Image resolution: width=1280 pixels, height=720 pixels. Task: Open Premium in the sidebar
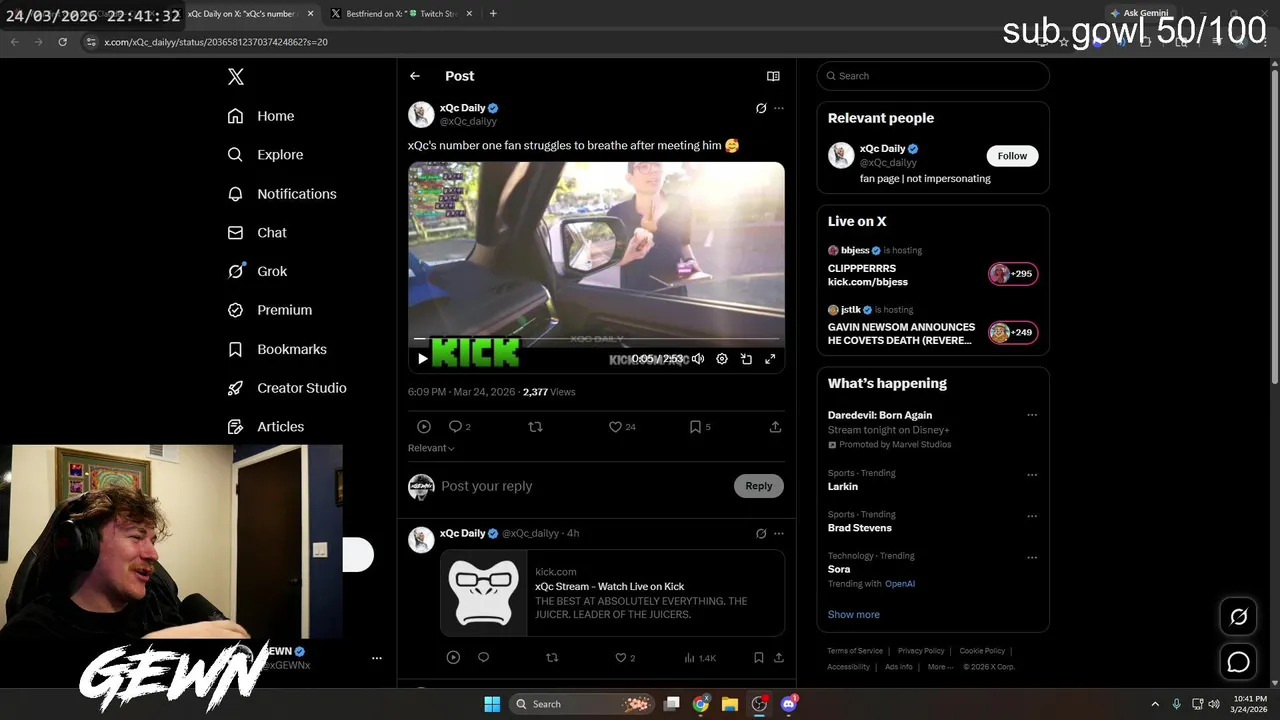[270, 310]
